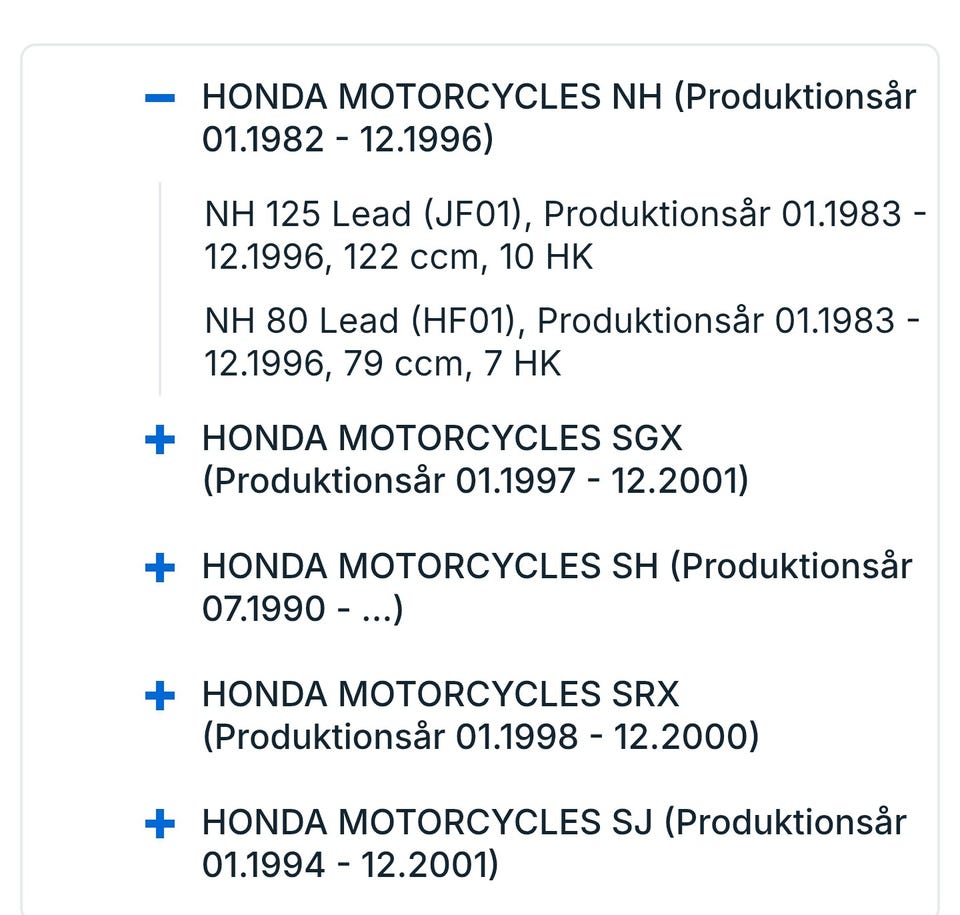
Task: Expand SGX using its plus icon
Action: (160, 440)
